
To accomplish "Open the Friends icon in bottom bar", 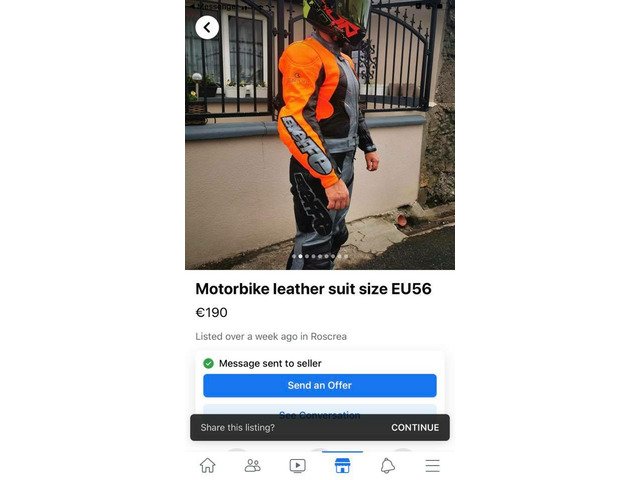I will click(253, 465).
